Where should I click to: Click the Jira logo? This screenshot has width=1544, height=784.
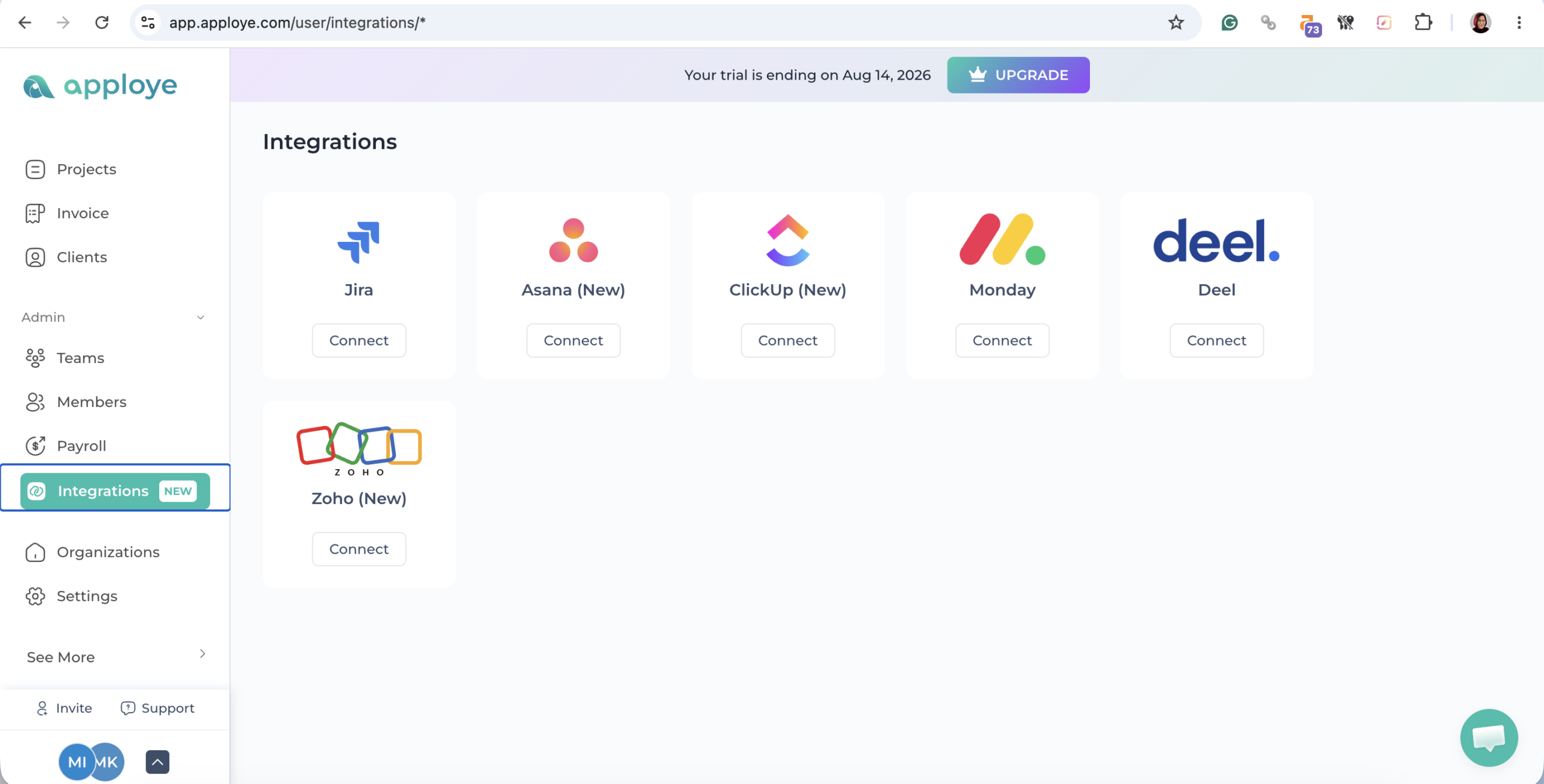[359, 242]
